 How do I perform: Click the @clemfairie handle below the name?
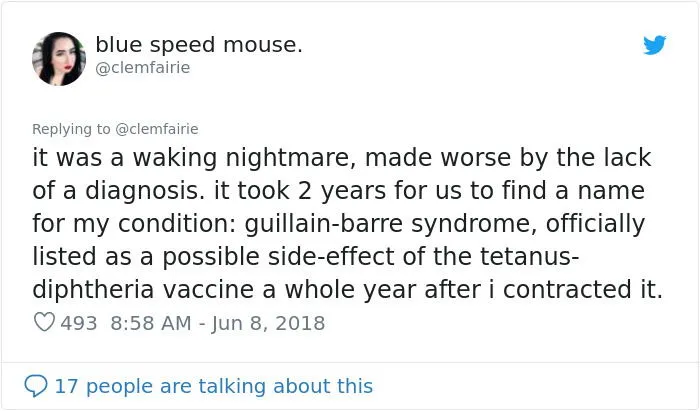point(142,68)
